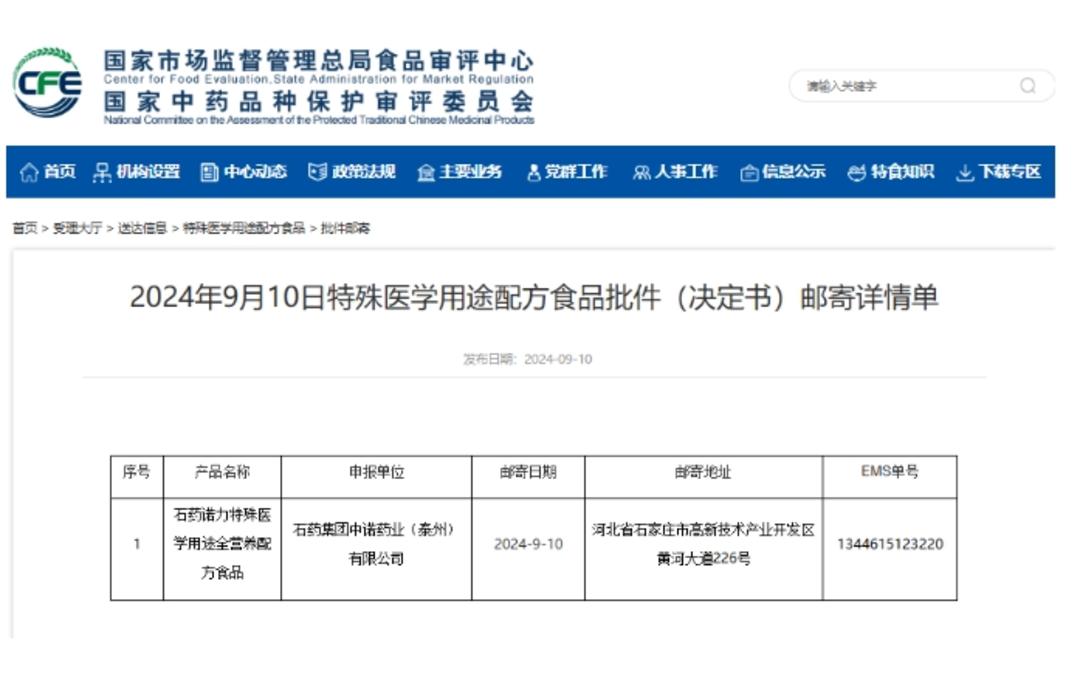Click the 产品名称 column header

[222, 472]
